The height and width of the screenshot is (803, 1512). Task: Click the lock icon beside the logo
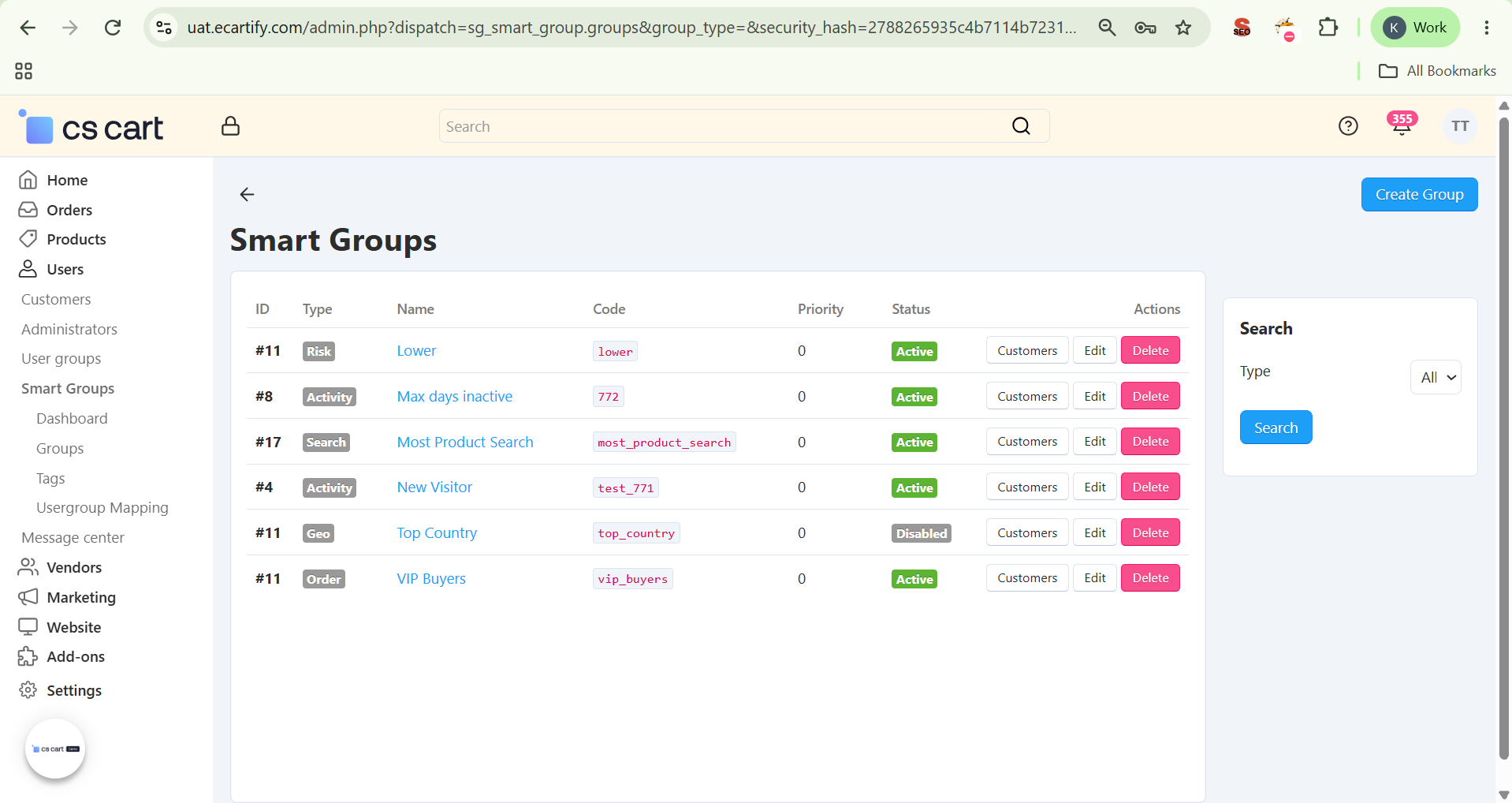point(230,126)
